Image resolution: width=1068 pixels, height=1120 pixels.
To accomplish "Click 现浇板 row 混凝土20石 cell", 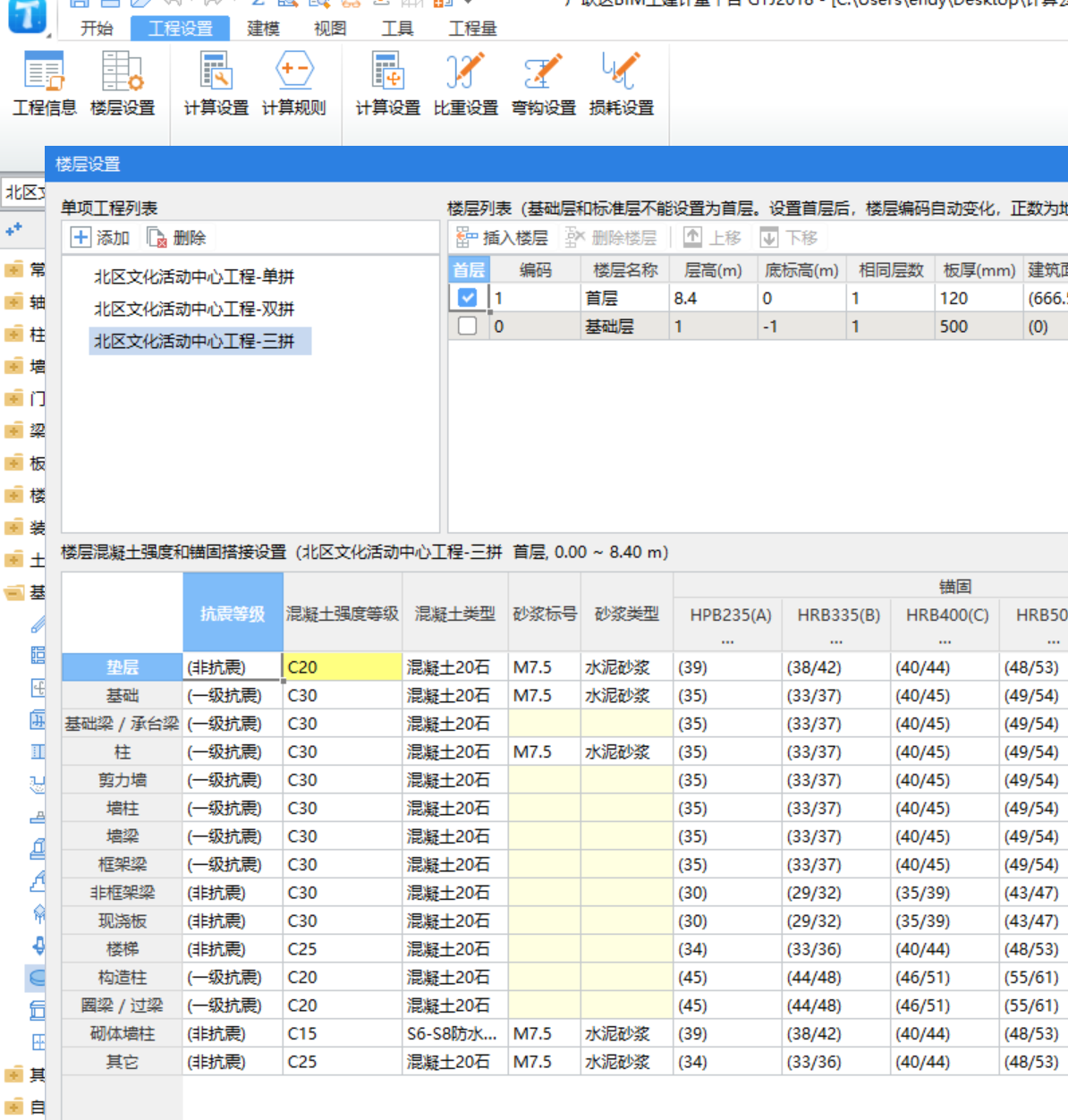I will coord(455,921).
